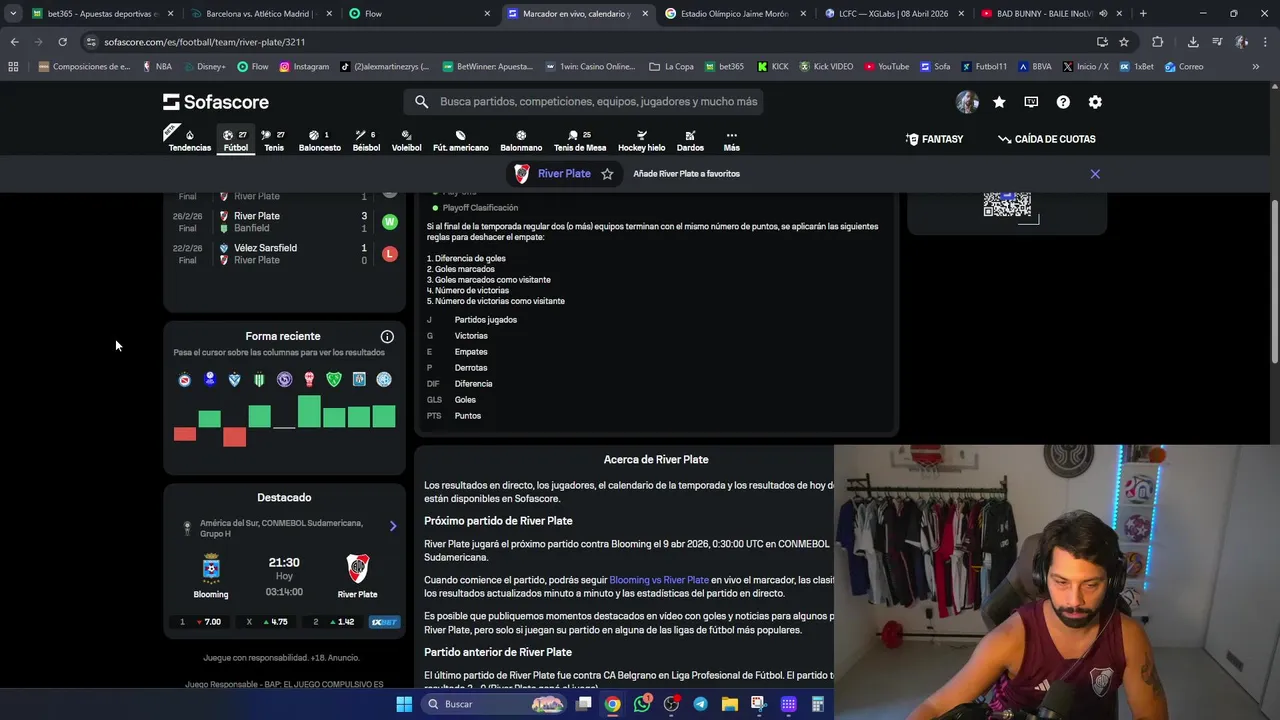Viewport: 1280px width, 720px height.
Task: Click the first red form bar
Action: 184,434
